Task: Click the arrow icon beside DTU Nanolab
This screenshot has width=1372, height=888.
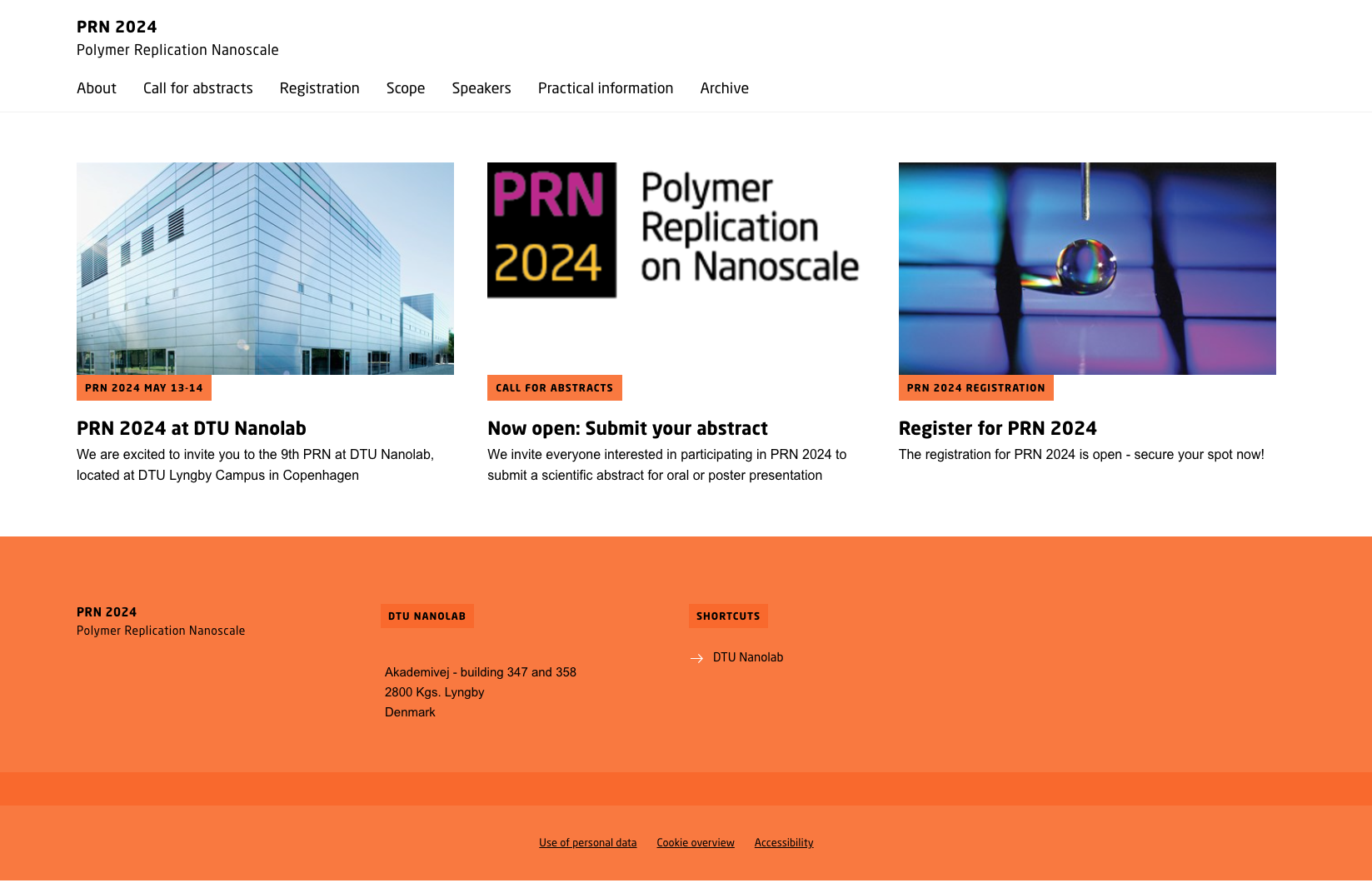Action: click(697, 658)
